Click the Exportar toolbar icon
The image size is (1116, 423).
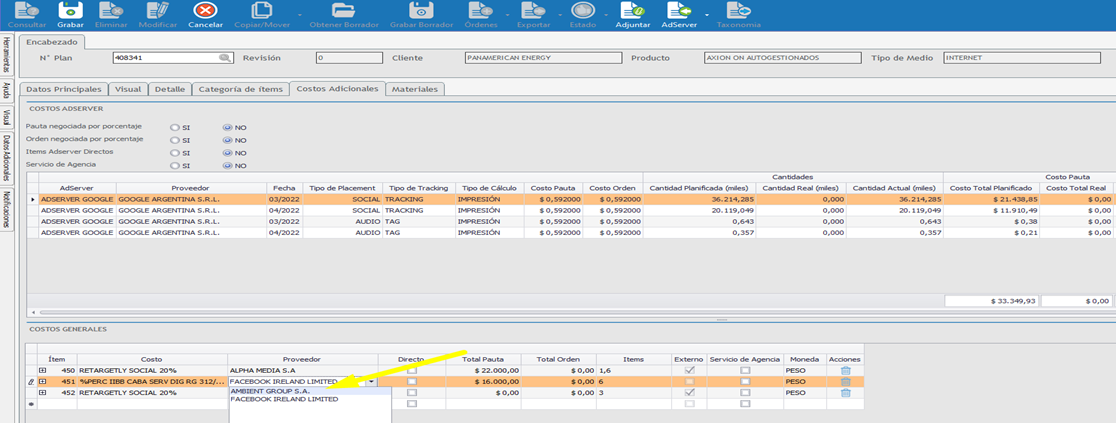coord(532,11)
